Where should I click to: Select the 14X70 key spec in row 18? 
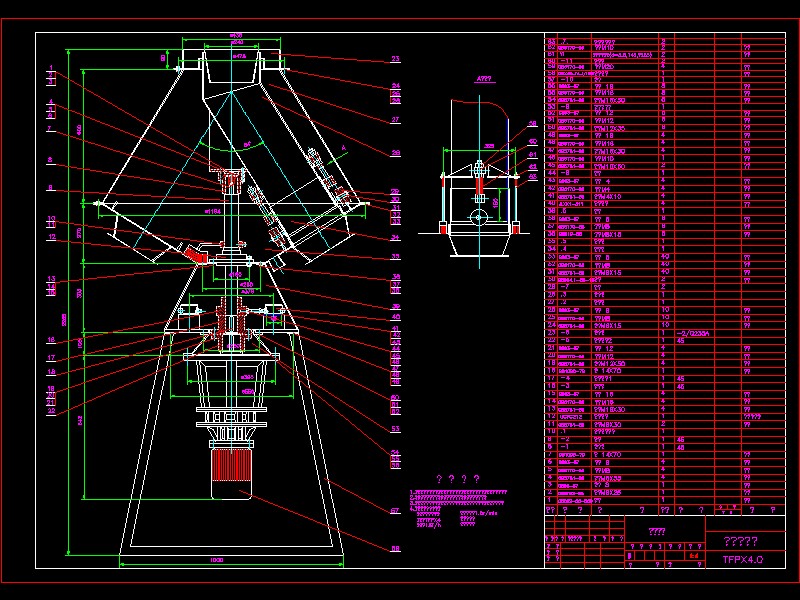607,371
